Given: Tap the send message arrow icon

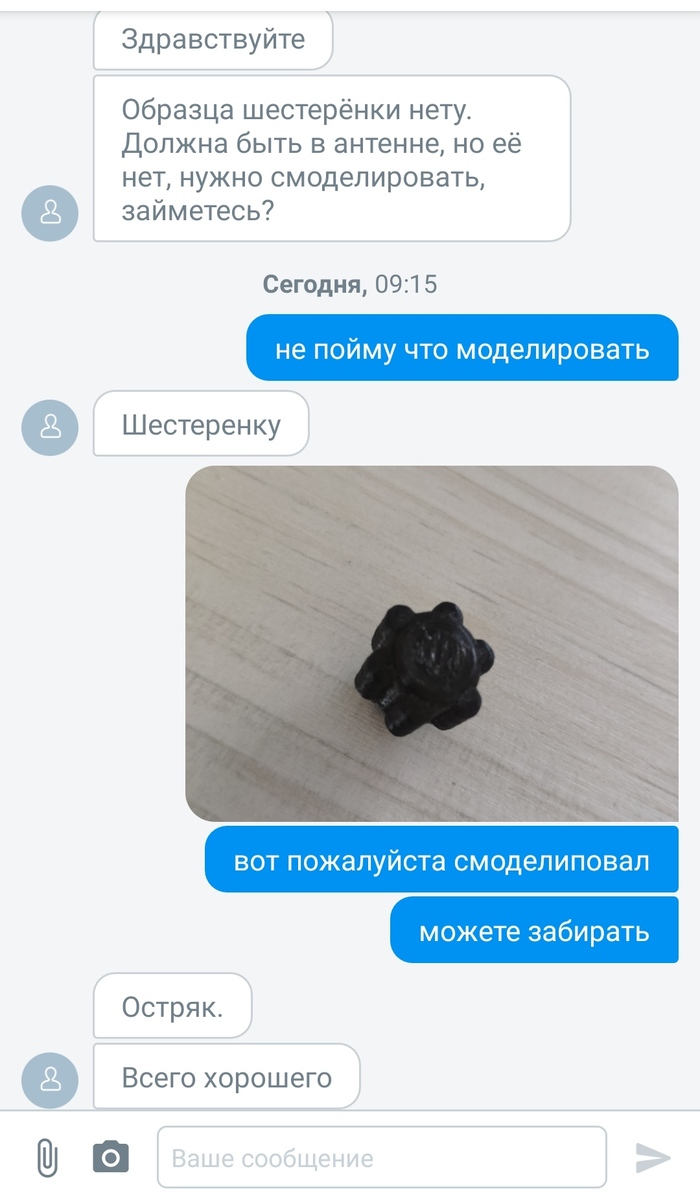Looking at the screenshot, I should [x=653, y=1158].
